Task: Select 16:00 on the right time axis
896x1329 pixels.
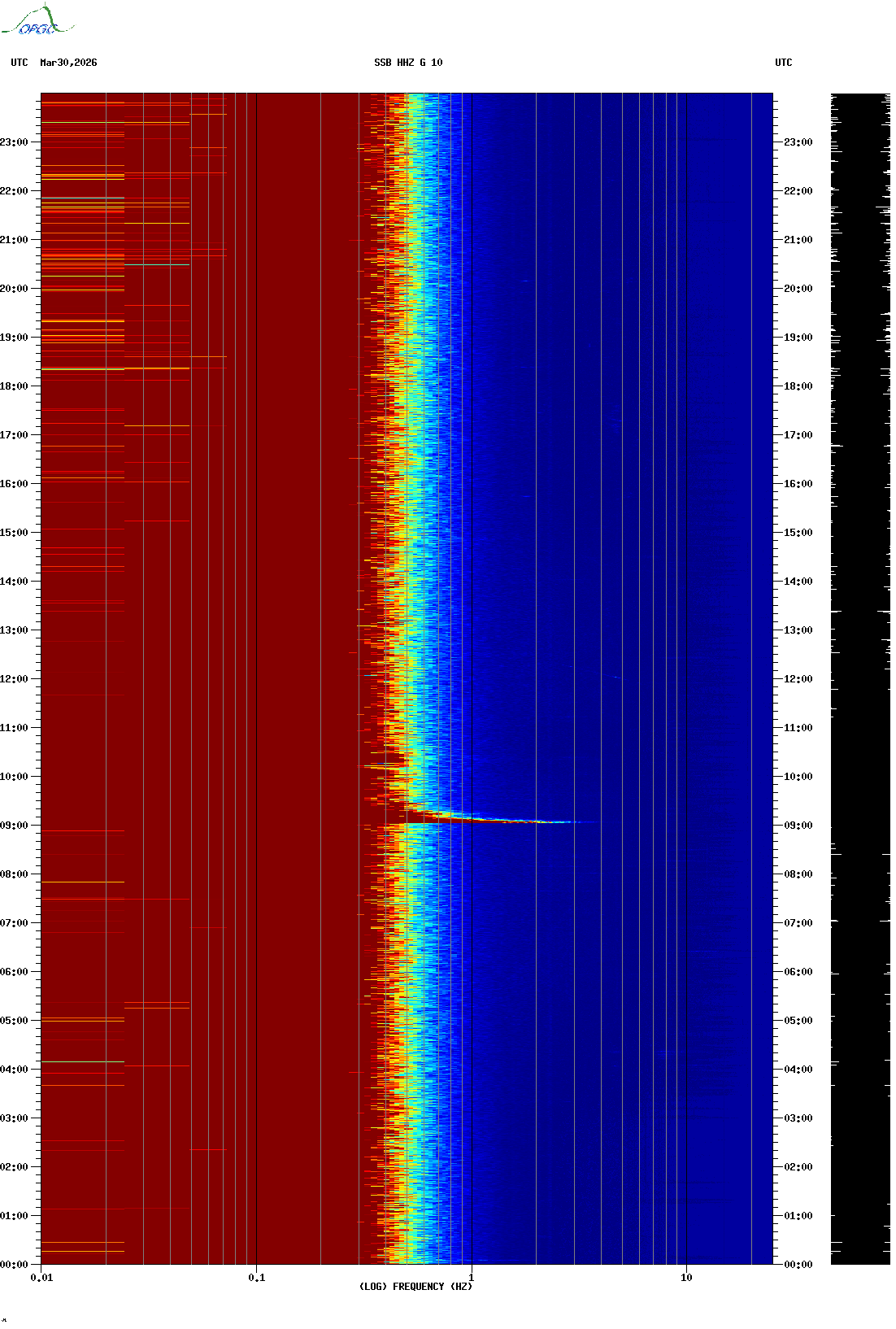Action: tap(798, 484)
